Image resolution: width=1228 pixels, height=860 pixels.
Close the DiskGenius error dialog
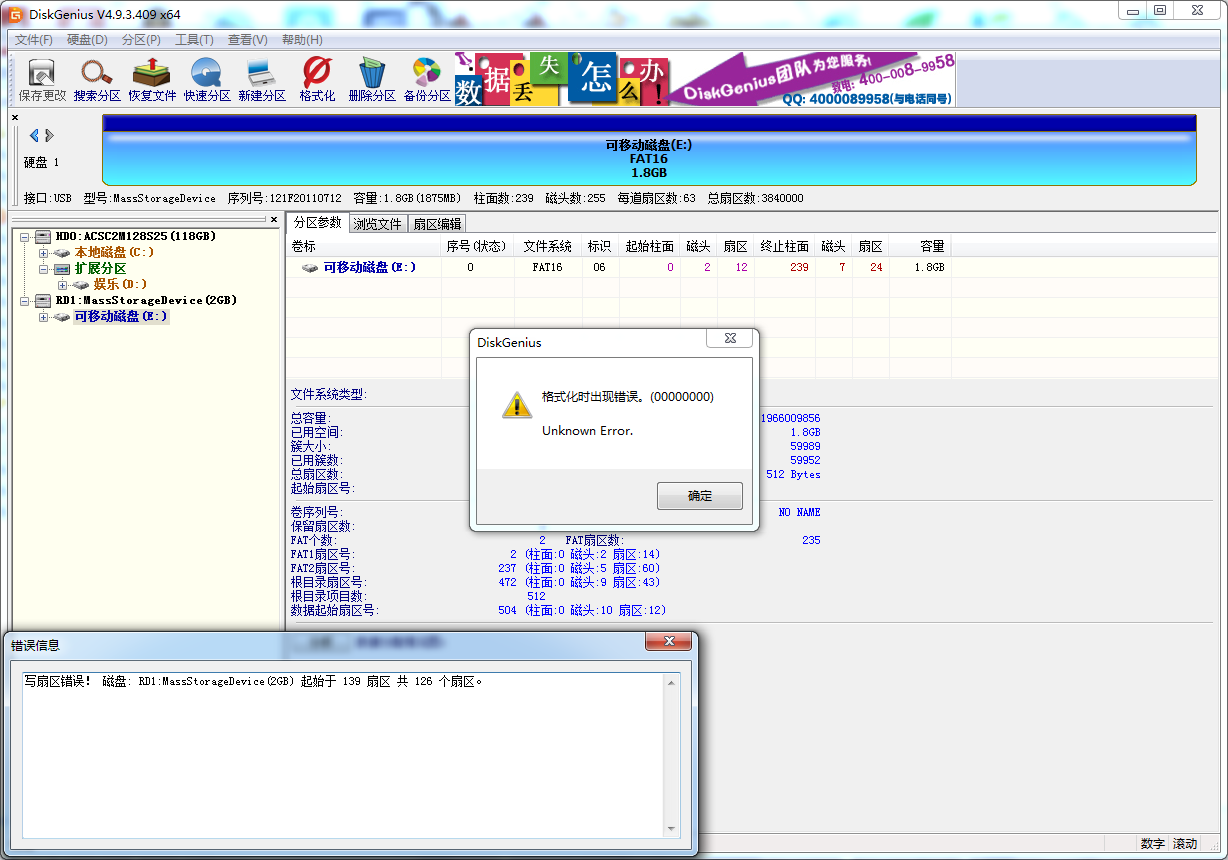click(x=730, y=339)
